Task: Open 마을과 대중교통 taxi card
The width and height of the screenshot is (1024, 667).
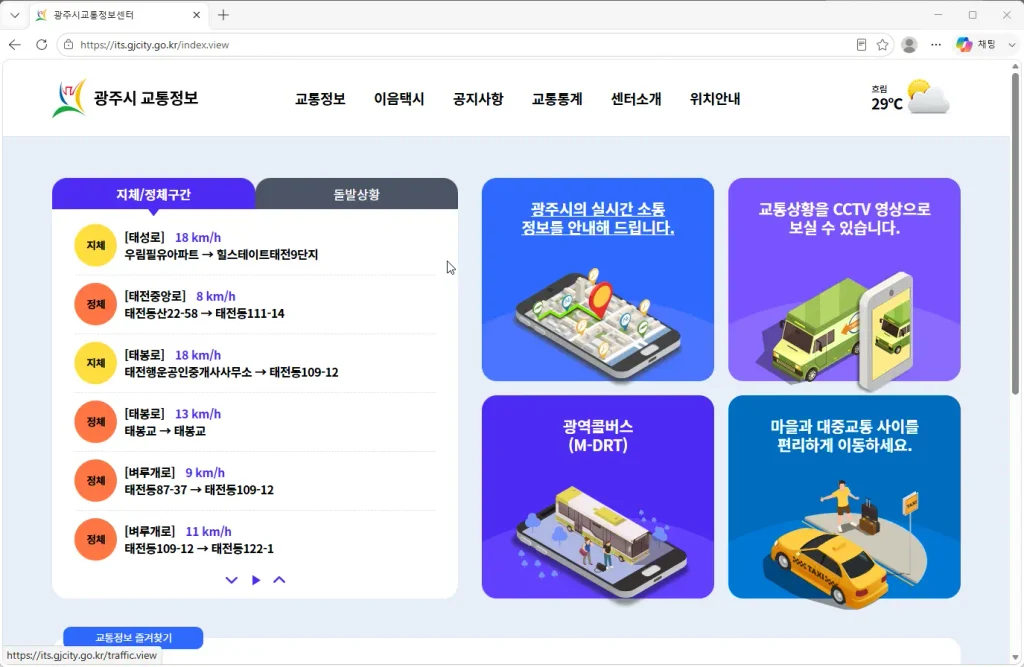Action: click(x=844, y=496)
